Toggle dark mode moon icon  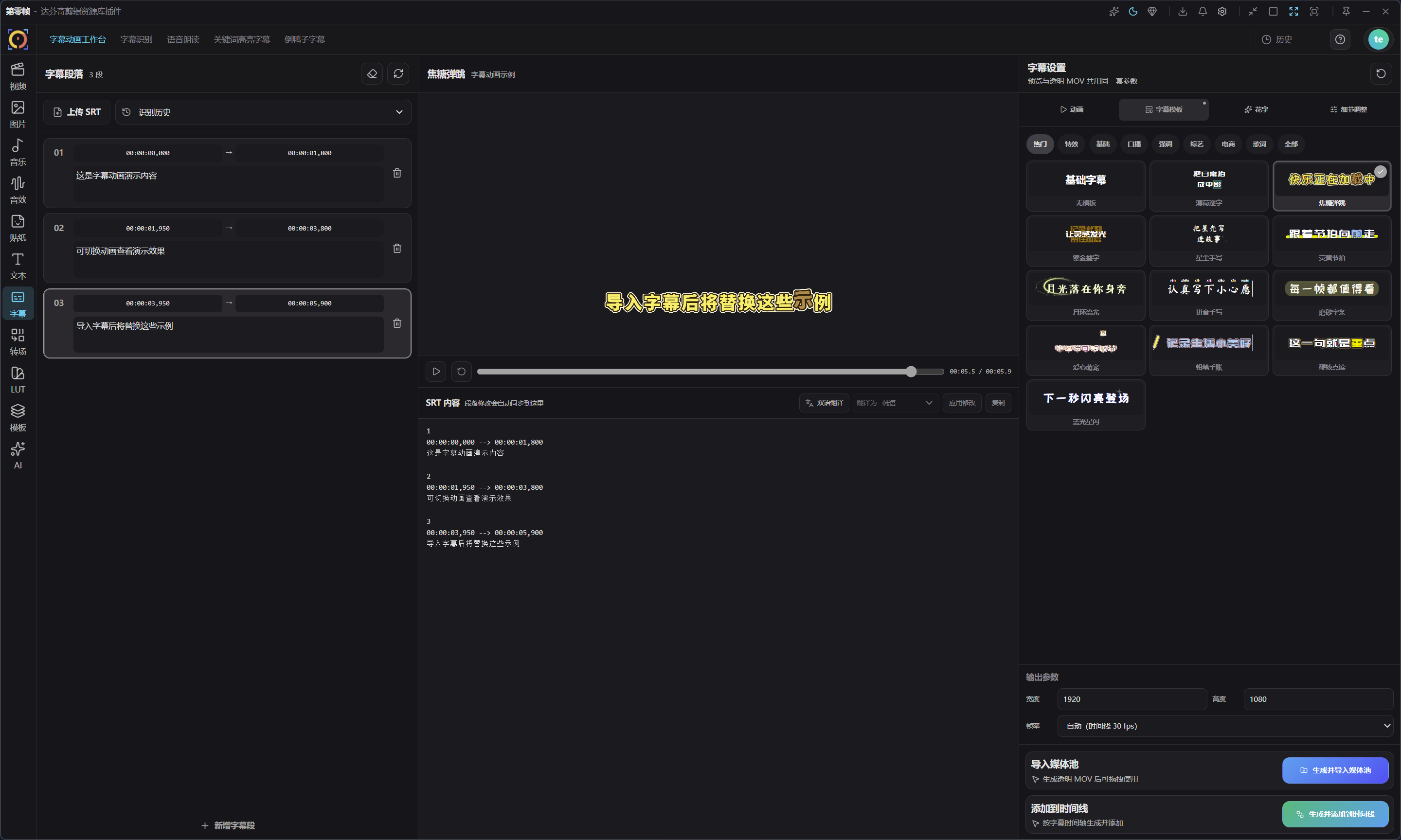point(1132,11)
